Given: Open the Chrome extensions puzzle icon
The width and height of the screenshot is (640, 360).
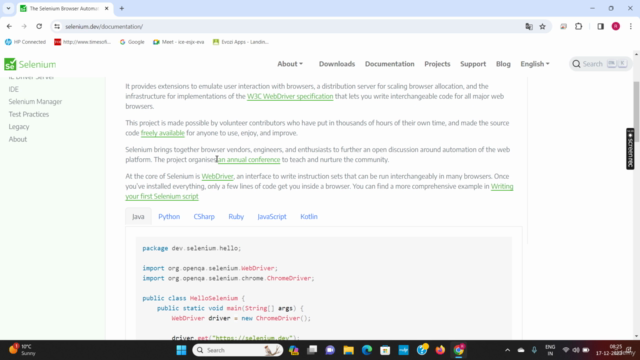Looking at the screenshot, I should [579, 27].
